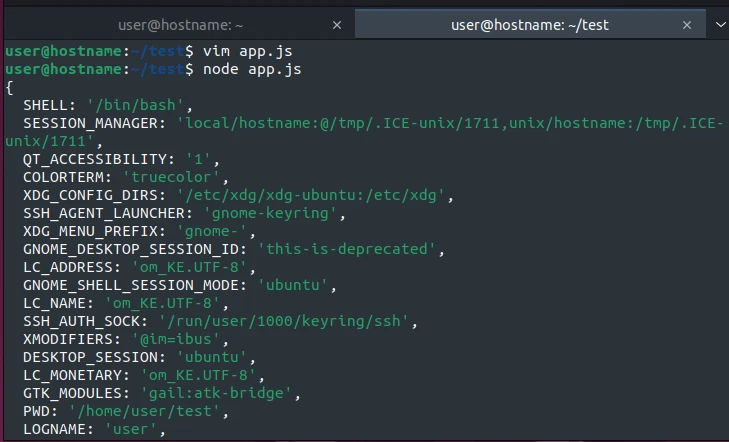This screenshot has width=729, height=442.
Task: Close the user@hostname: ~/test tab
Action: click(687, 24)
